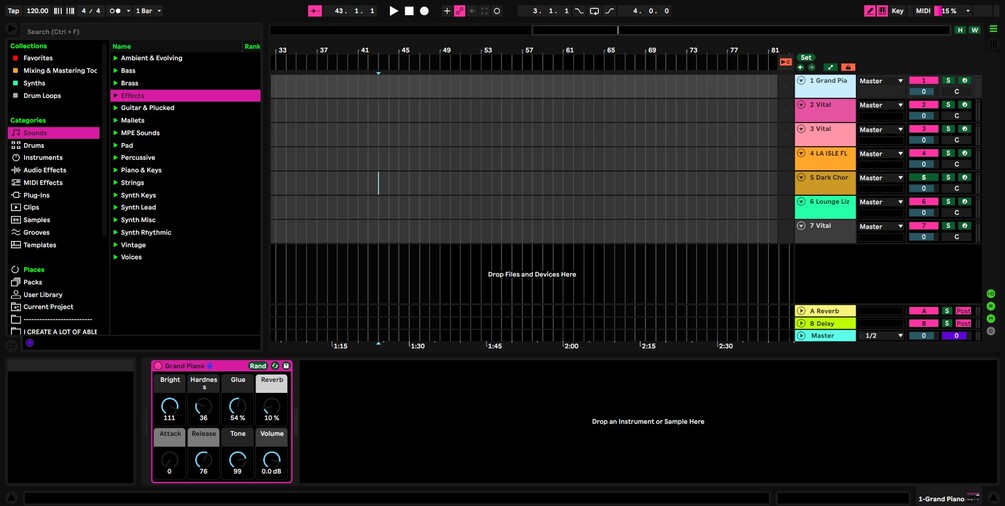The height and width of the screenshot is (506, 1005).
Task: Open Favorites collection
Action: coord(38,58)
